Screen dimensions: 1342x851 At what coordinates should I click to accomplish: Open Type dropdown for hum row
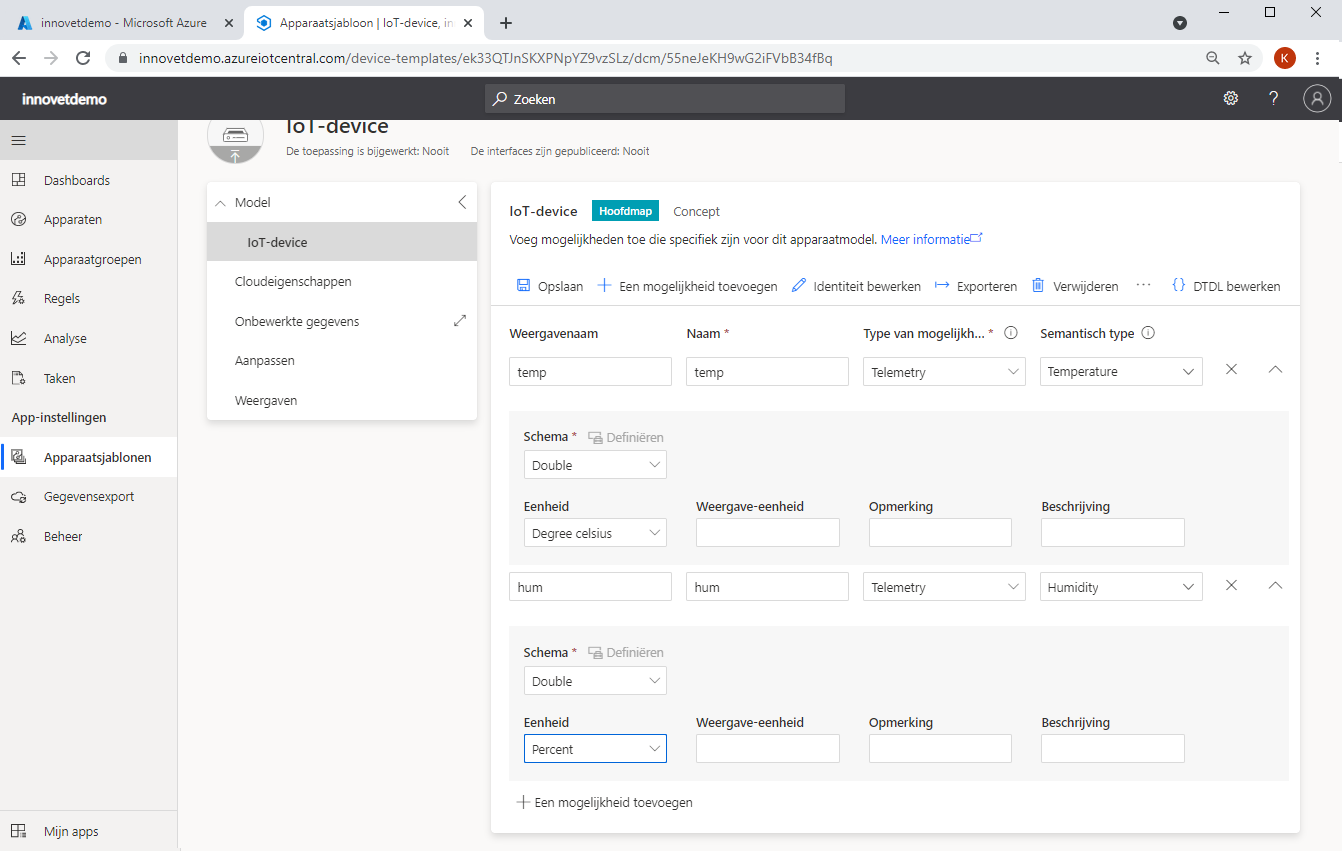coord(944,587)
